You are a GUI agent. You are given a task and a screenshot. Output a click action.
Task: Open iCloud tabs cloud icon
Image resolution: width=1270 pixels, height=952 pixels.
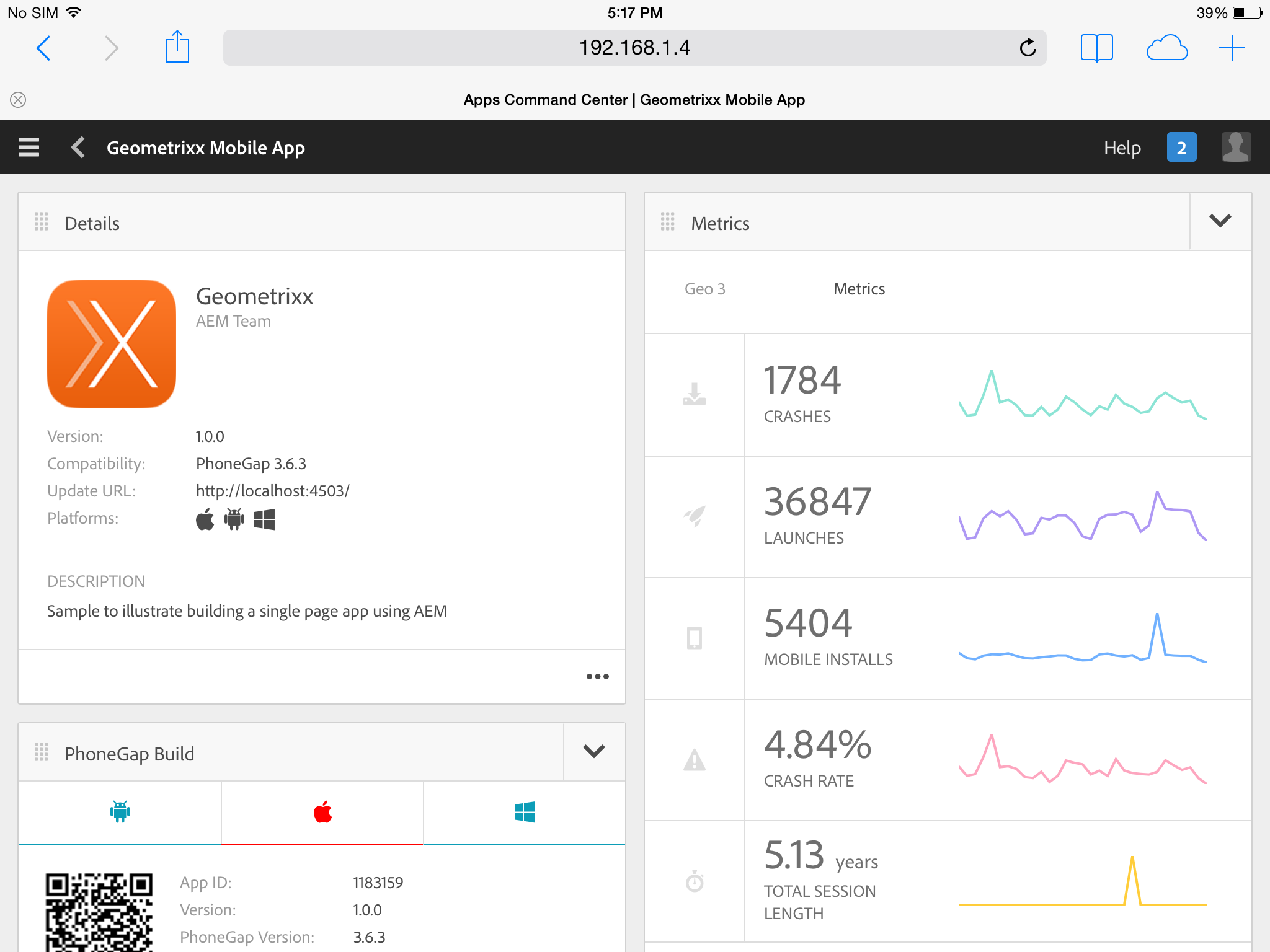pyautogui.click(x=1166, y=48)
